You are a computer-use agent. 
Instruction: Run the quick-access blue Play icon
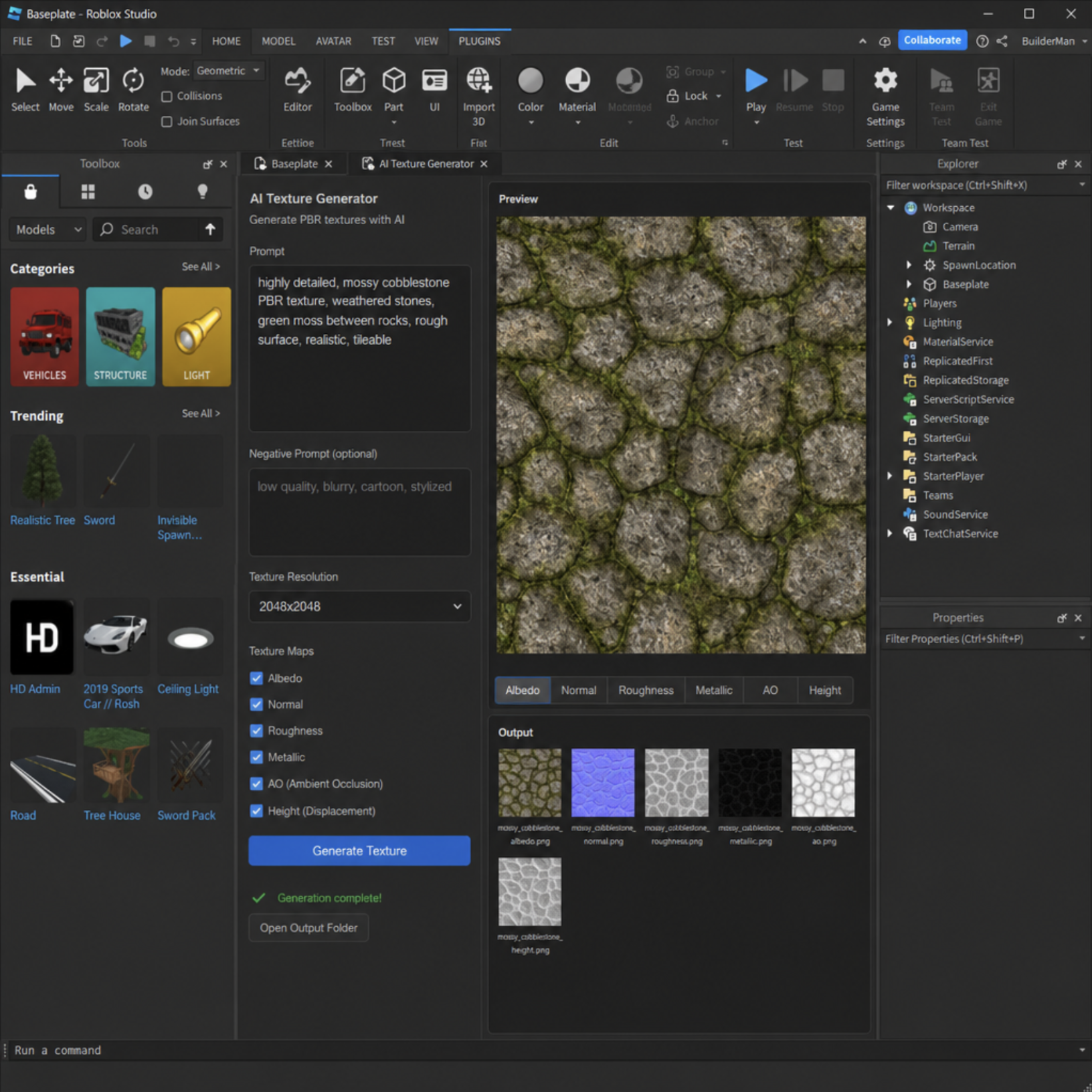pos(125,41)
